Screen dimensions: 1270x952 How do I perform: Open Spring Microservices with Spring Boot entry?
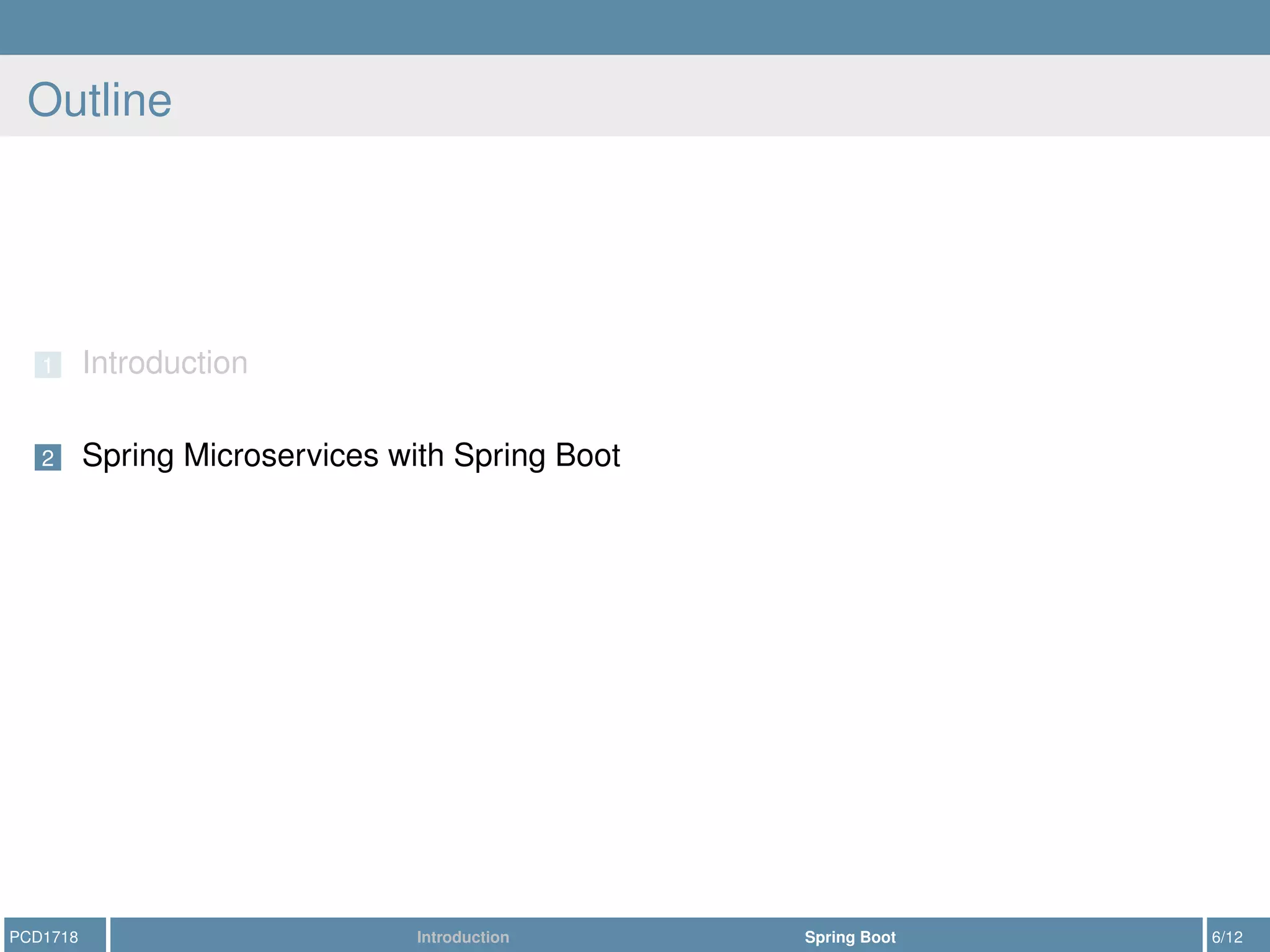click(x=351, y=456)
